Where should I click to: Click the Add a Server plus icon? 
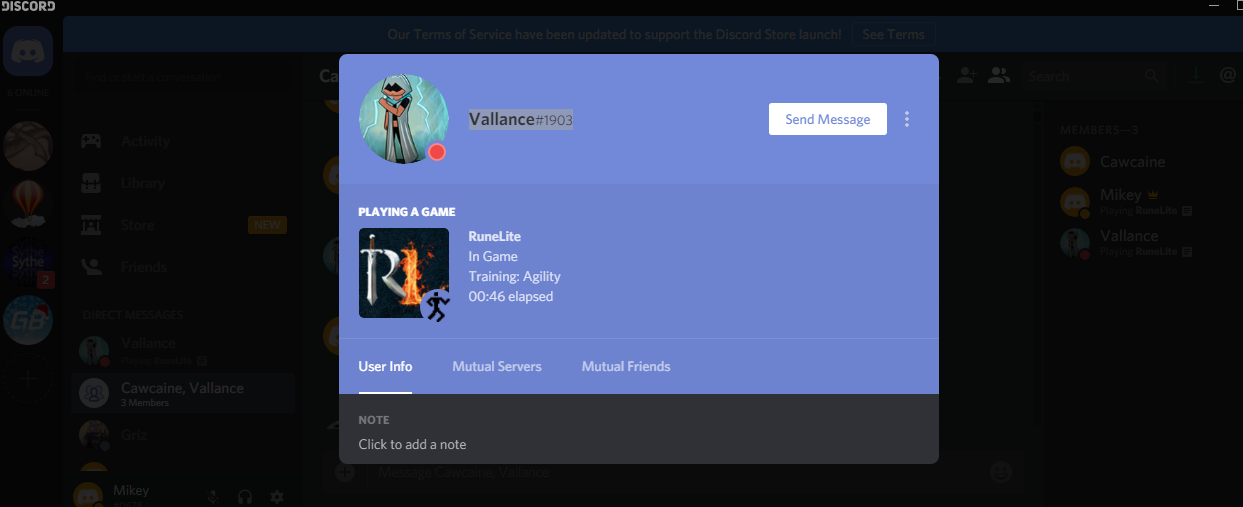(x=27, y=378)
